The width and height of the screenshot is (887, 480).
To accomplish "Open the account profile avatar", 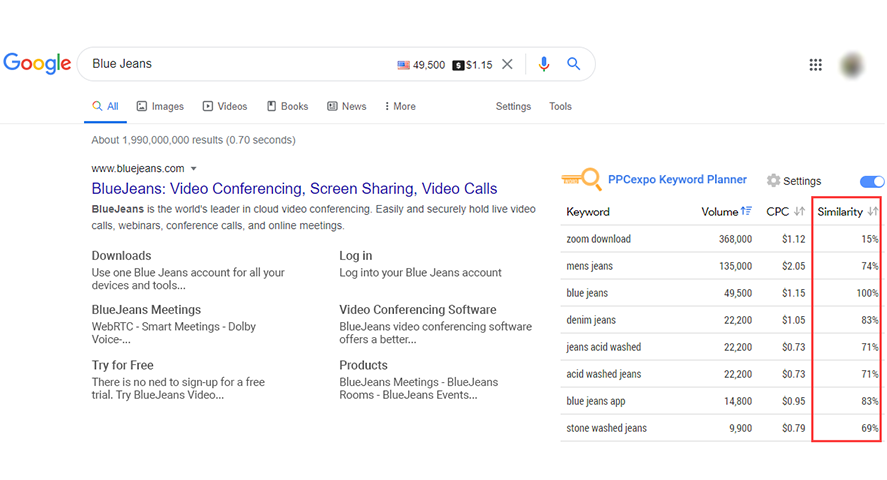I will click(x=851, y=65).
